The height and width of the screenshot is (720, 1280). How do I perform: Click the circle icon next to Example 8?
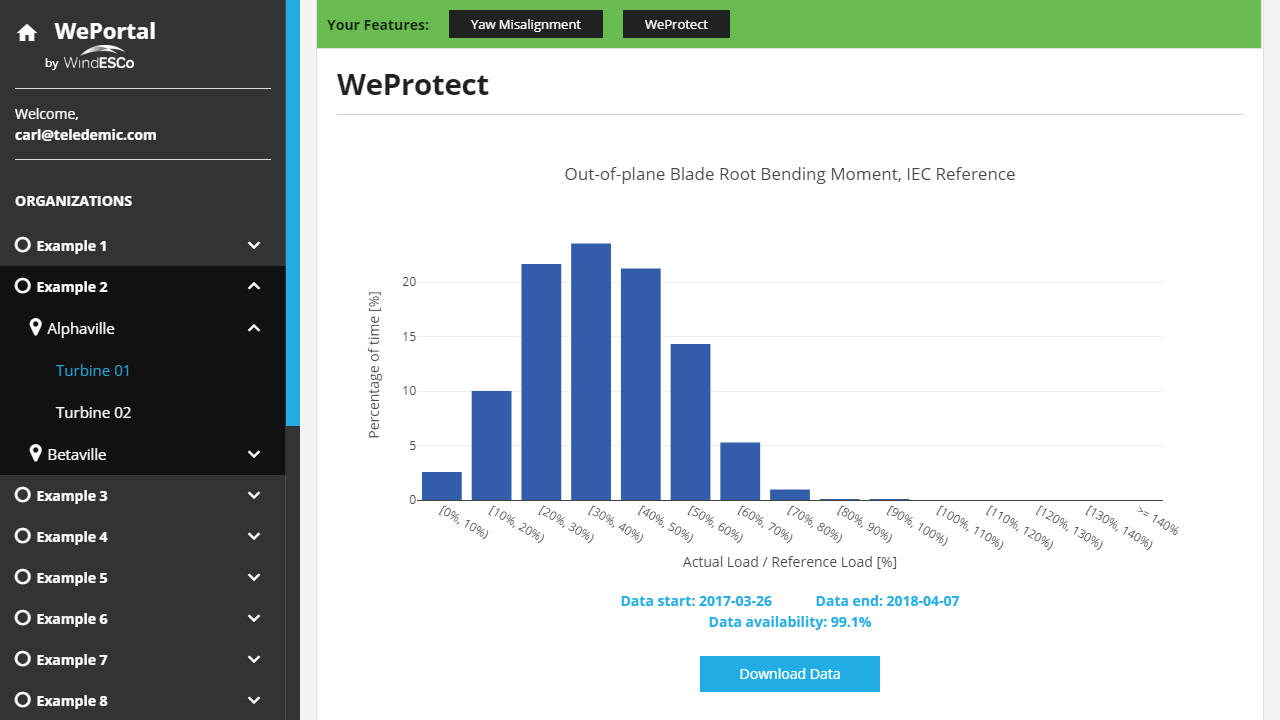pyautogui.click(x=23, y=700)
